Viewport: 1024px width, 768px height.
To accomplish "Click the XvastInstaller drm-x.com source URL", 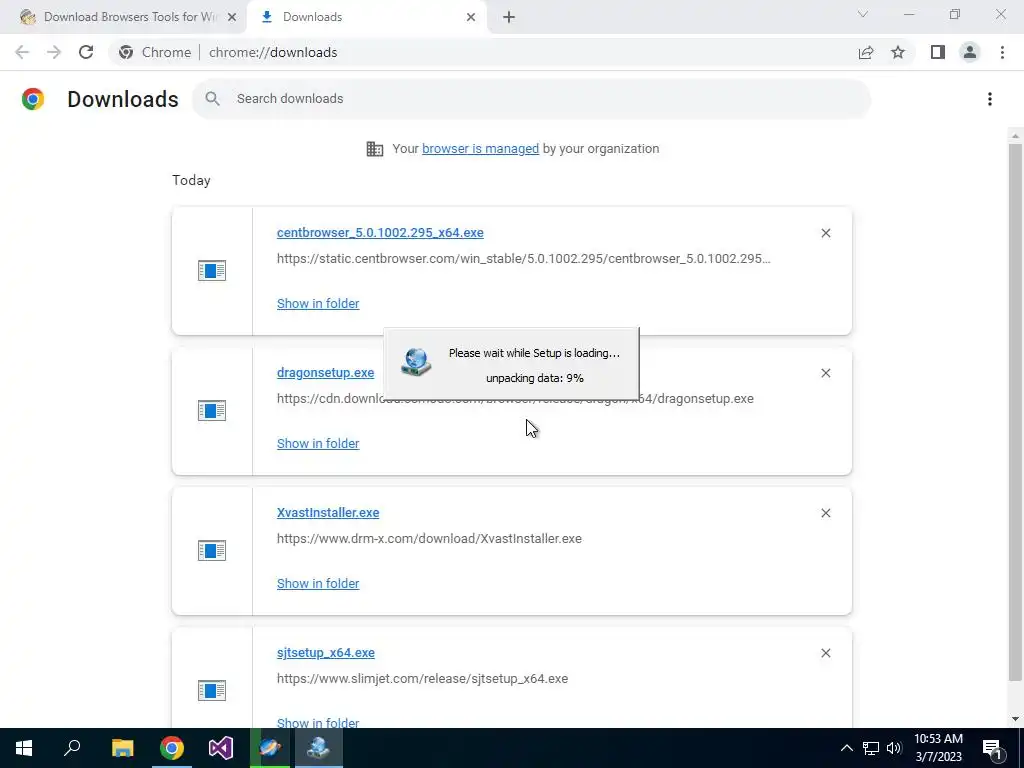I will tap(429, 539).
